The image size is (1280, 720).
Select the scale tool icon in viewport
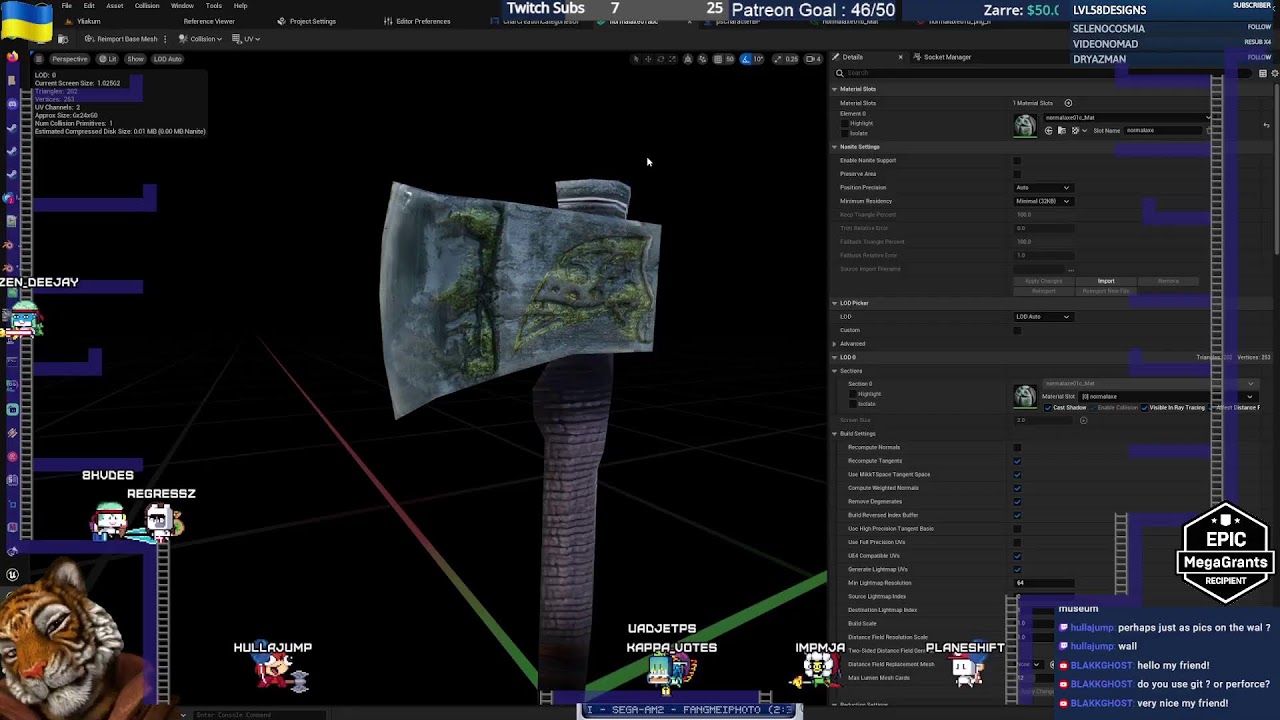click(x=672, y=59)
